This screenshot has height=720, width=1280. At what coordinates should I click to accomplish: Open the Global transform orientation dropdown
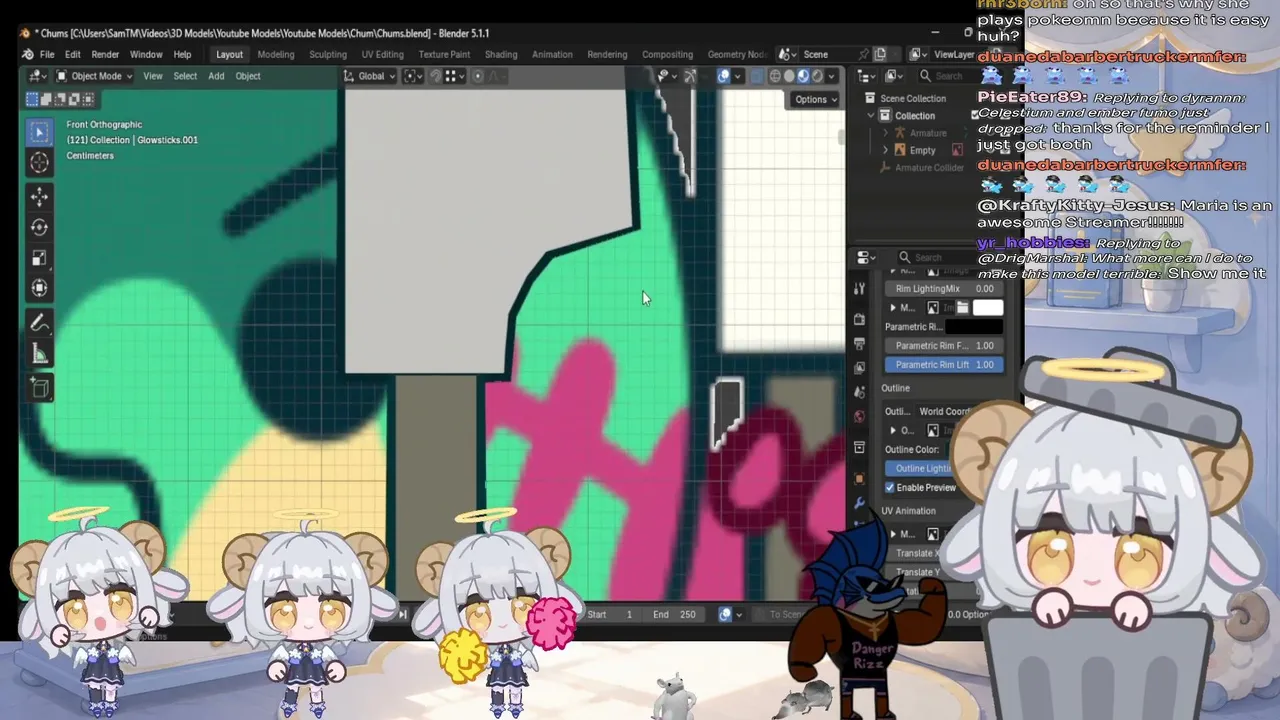(x=370, y=76)
